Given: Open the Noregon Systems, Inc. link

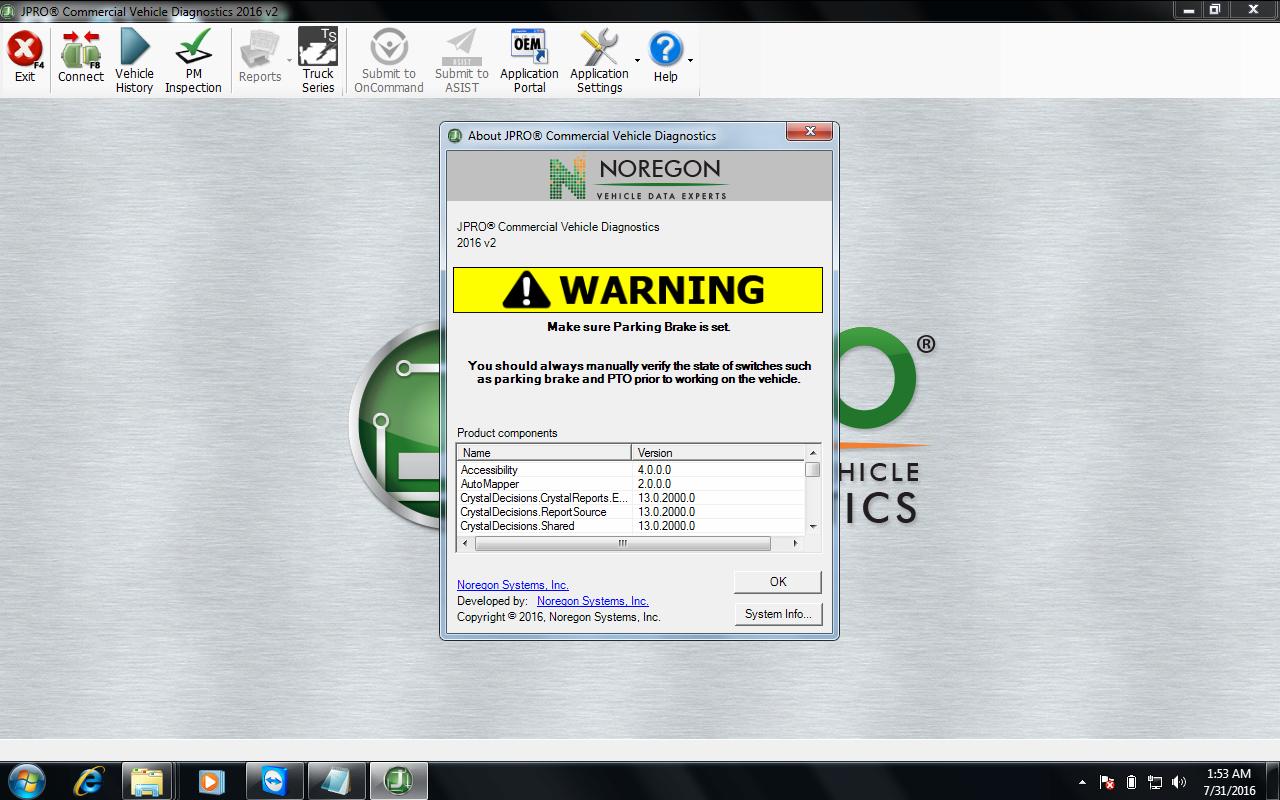Looking at the screenshot, I should coord(513,585).
